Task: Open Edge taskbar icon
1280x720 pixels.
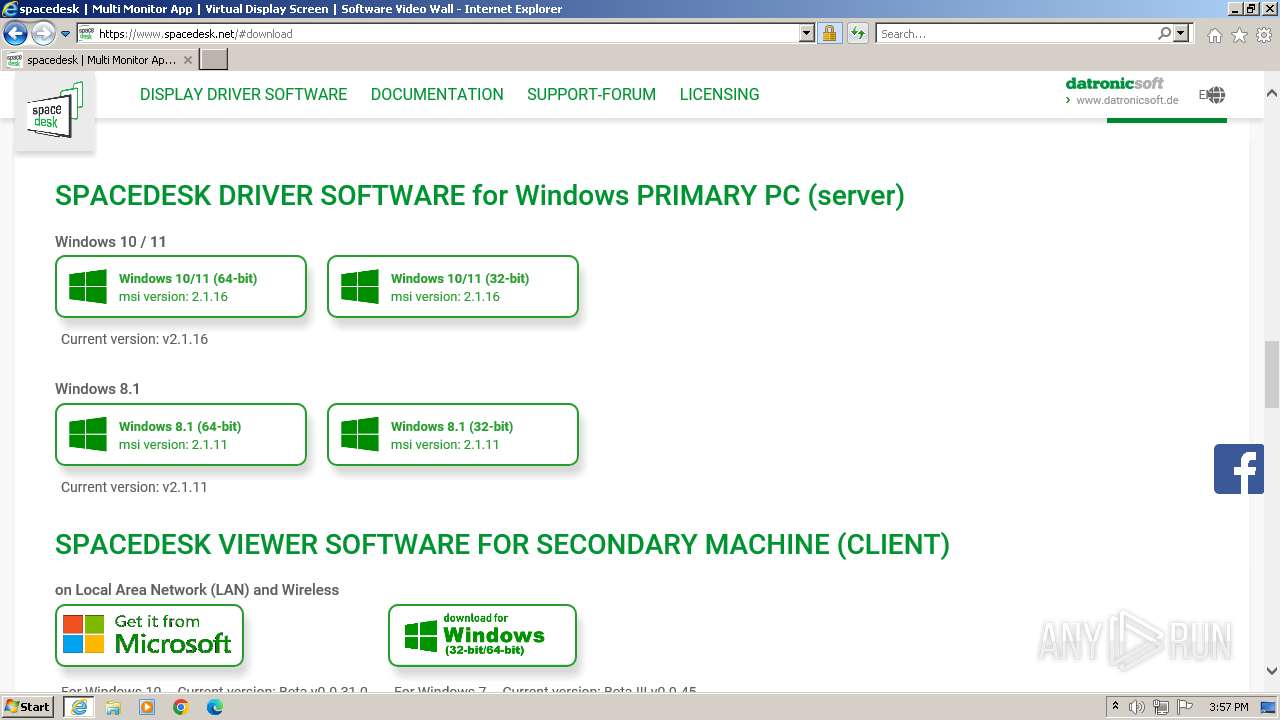Action: tap(215, 707)
